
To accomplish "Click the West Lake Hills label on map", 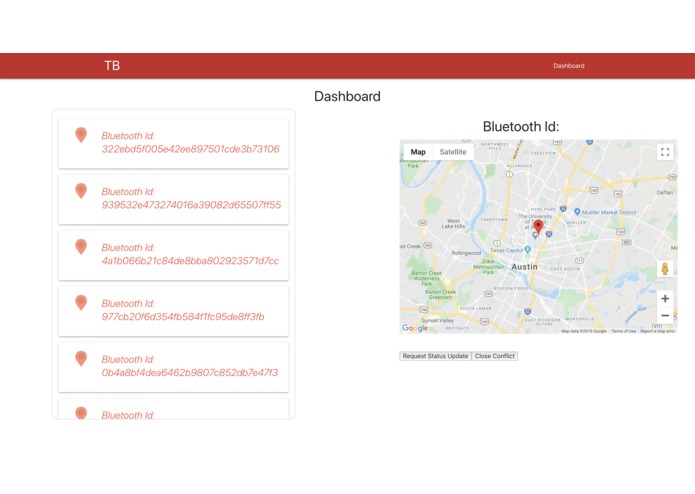I will 453,223.
